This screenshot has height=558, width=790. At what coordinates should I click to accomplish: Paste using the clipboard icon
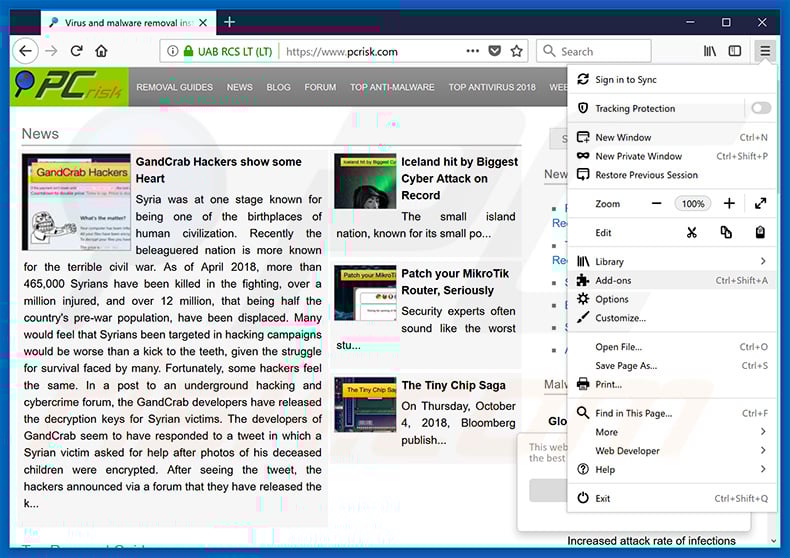[x=760, y=233]
